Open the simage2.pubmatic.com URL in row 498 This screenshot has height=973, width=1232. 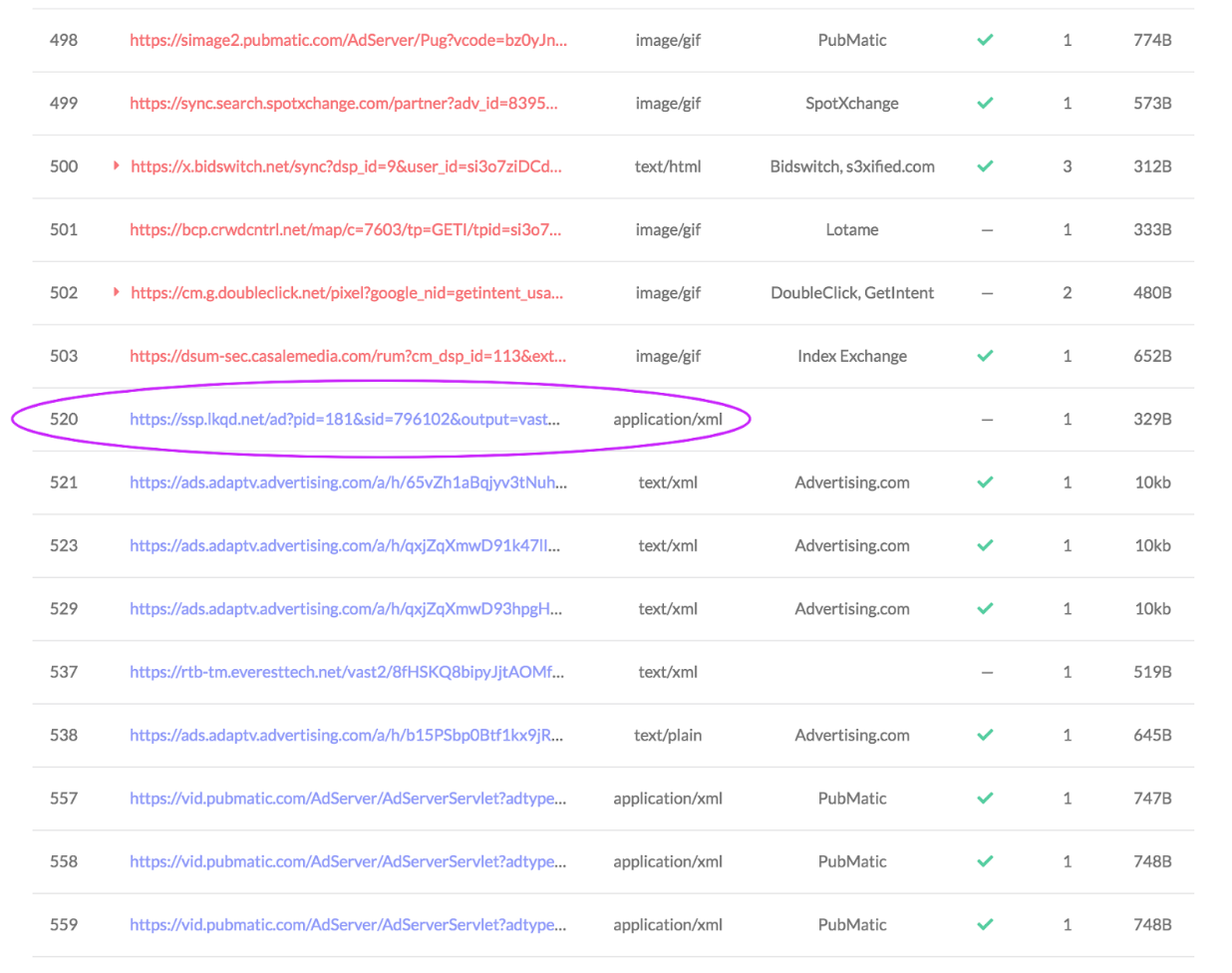(348, 40)
